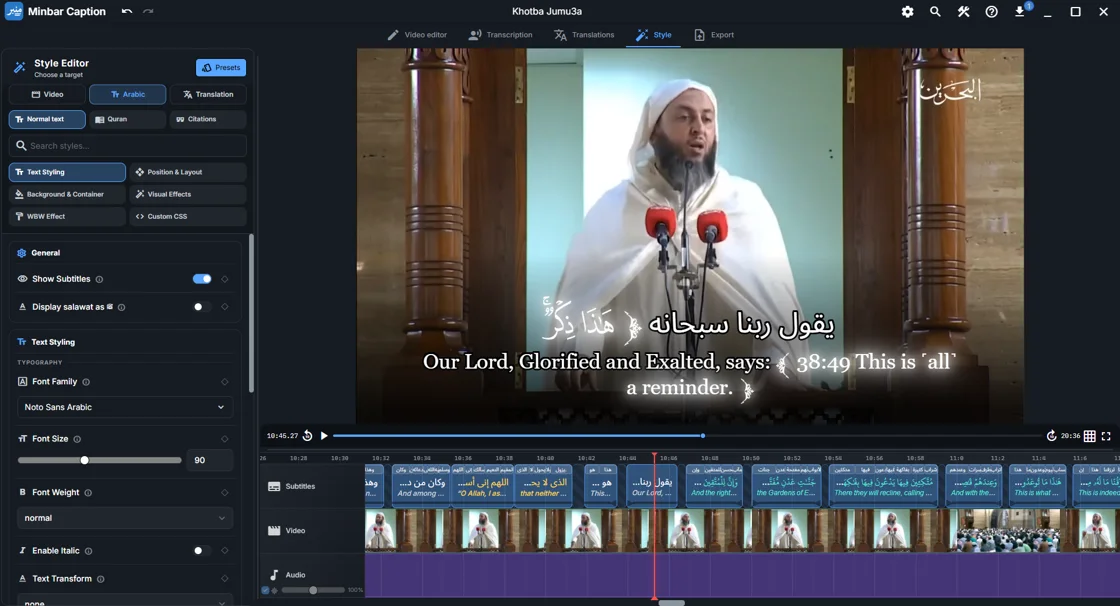
Task: Play the video preview
Action: (x=324, y=435)
